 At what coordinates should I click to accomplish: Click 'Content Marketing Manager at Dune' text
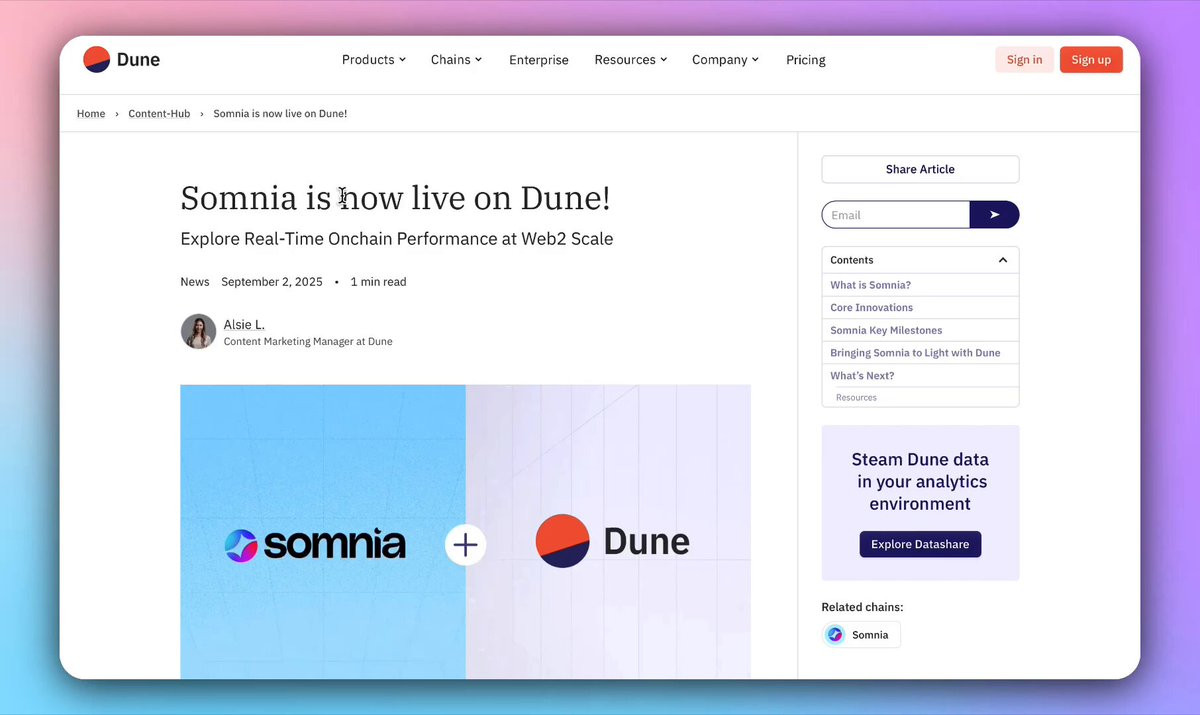point(308,342)
